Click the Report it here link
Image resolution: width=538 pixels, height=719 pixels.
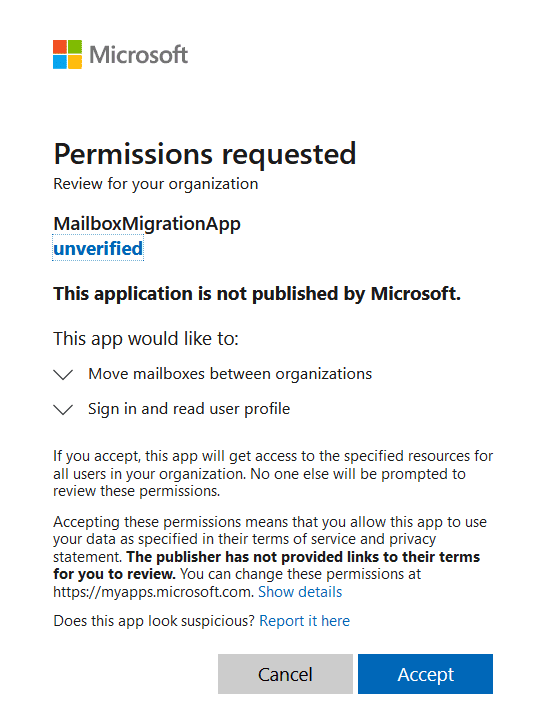[305, 621]
